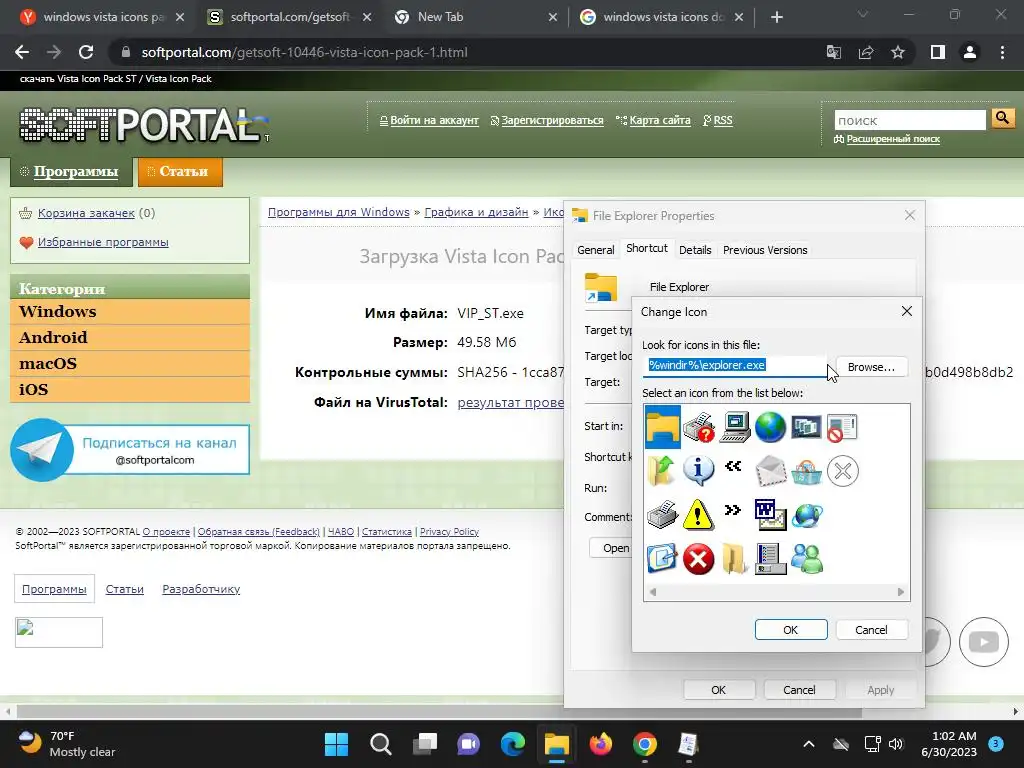Image resolution: width=1024 pixels, height=768 pixels.
Task: Select the yellow warning triangle icon
Action: pyautogui.click(x=698, y=515)
